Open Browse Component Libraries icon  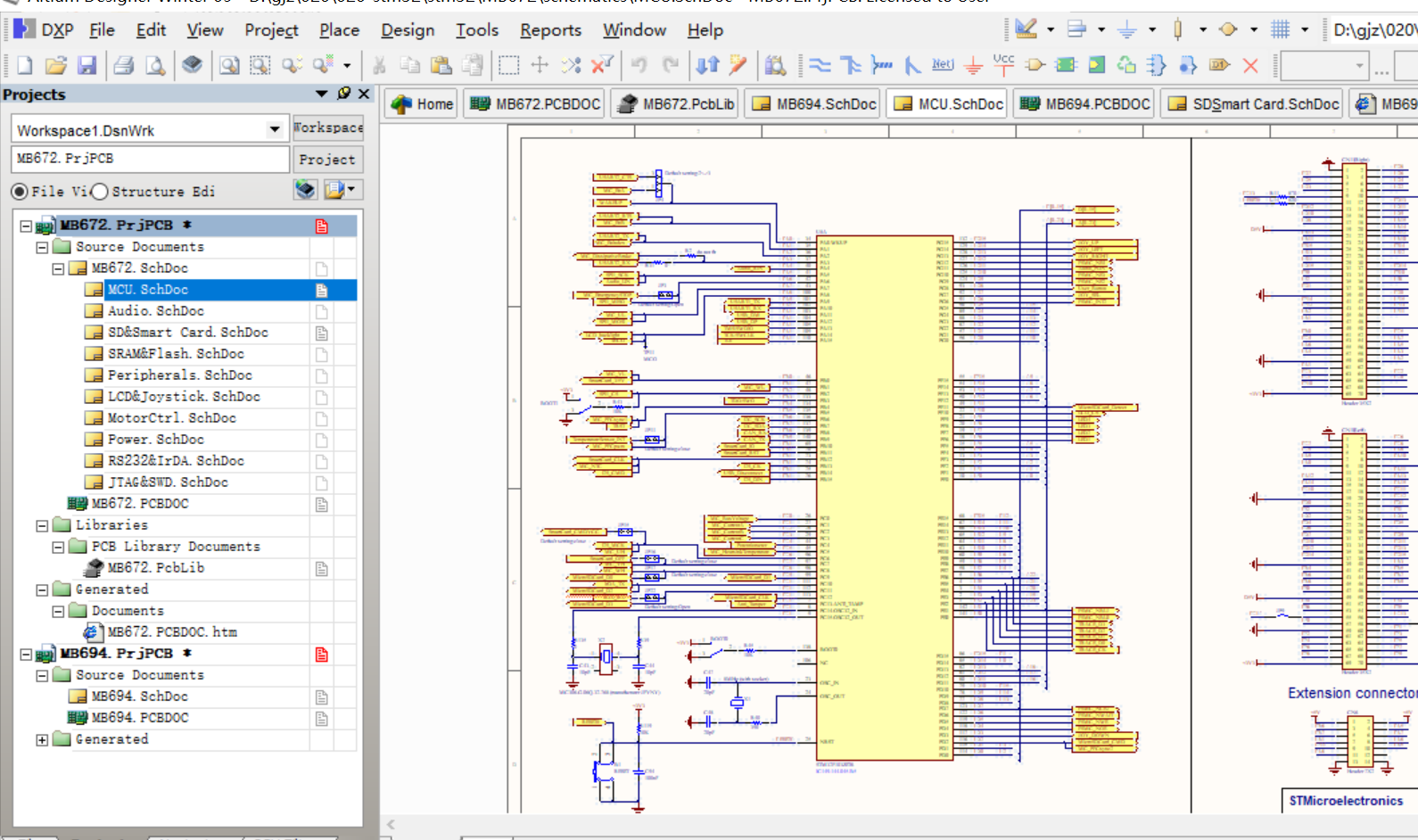[775, 65]
